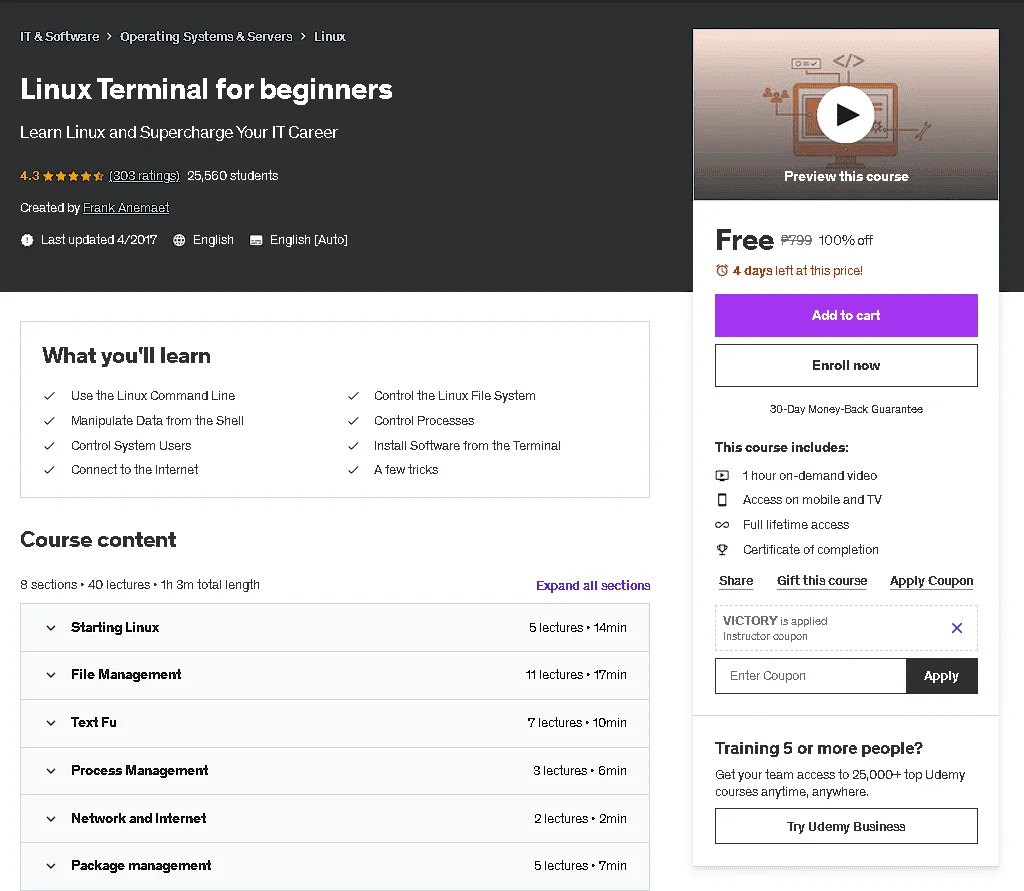Click the globe language icon beside English

(179, 240)
